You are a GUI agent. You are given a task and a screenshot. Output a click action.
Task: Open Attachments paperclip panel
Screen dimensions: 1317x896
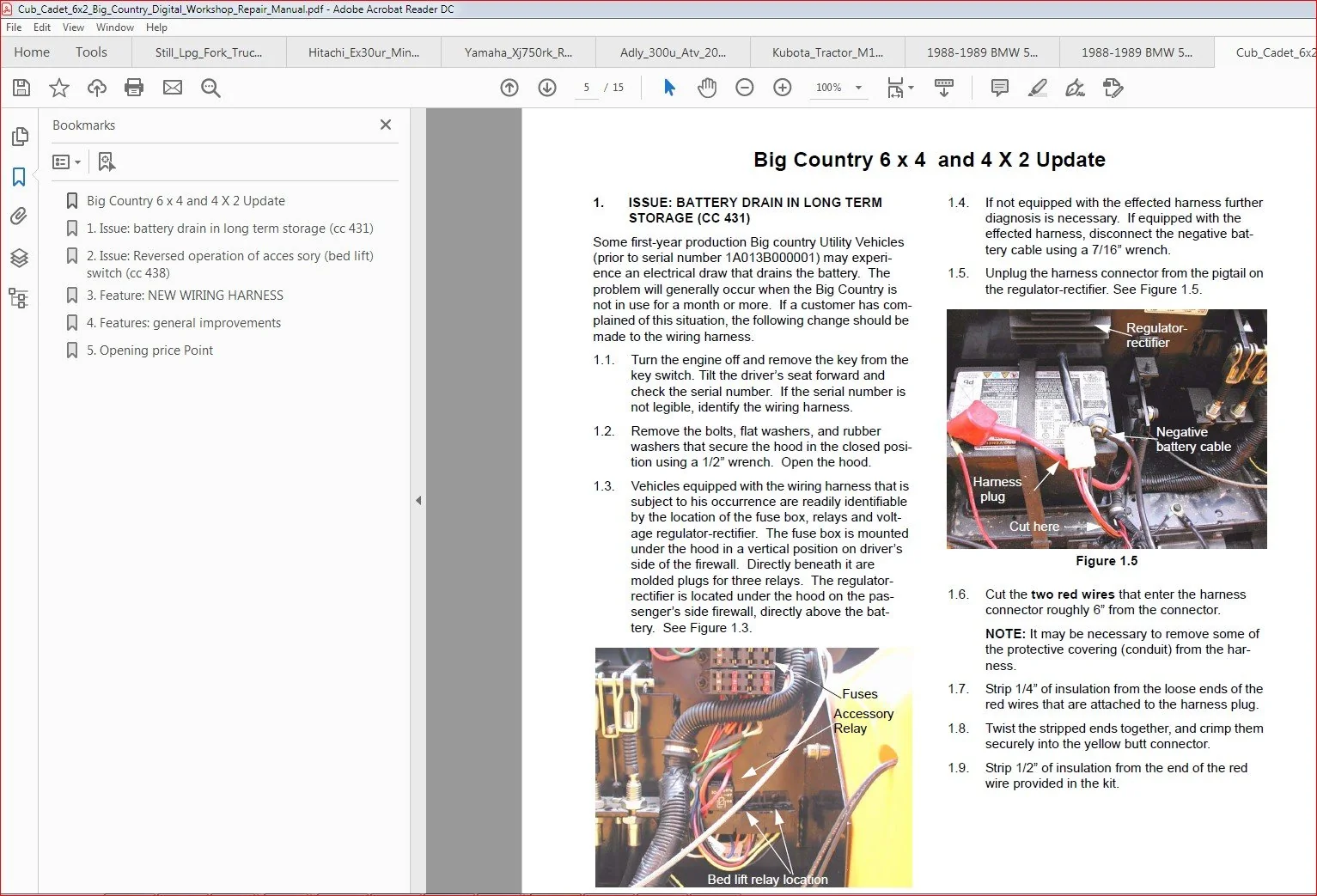pyautogui.click(x=19, y=216)
